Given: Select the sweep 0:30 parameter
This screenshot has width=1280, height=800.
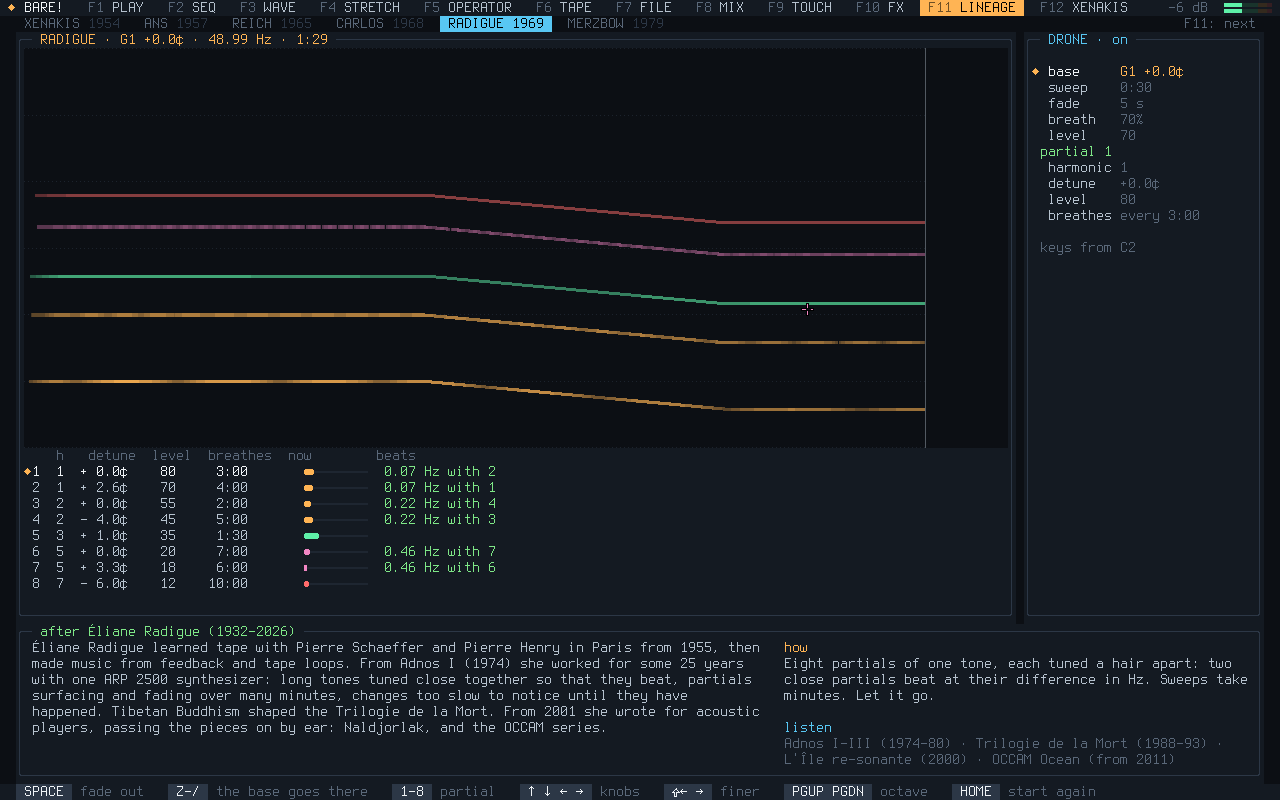Looking at the screenshot, I should [x=1100, y=87].
